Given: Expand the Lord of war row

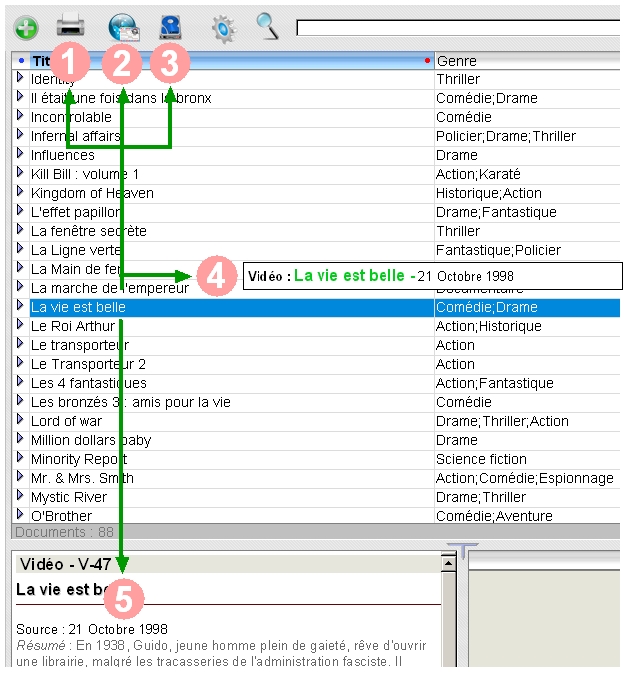Looking at the screenshot, I should click(20, 419).
